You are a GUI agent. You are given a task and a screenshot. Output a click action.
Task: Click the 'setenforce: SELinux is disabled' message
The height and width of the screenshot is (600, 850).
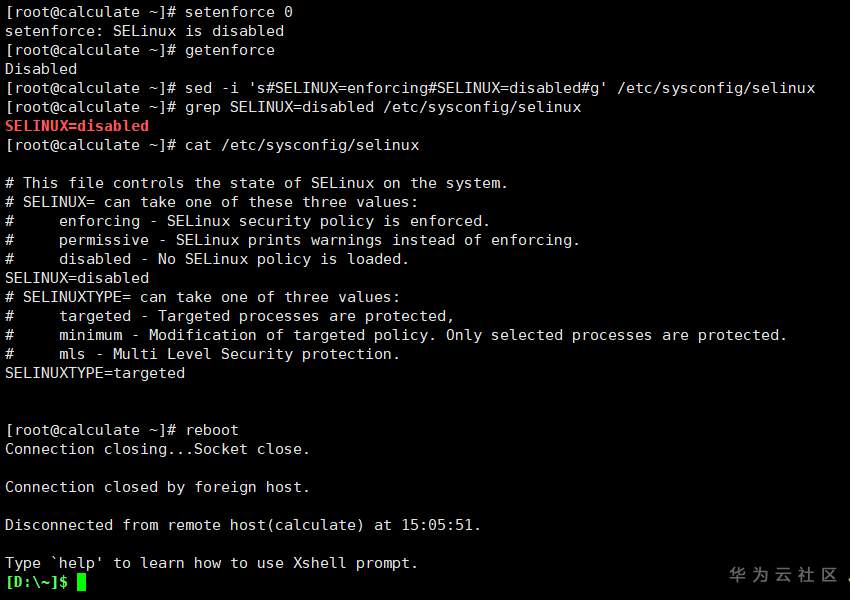[x=145, y=31]
